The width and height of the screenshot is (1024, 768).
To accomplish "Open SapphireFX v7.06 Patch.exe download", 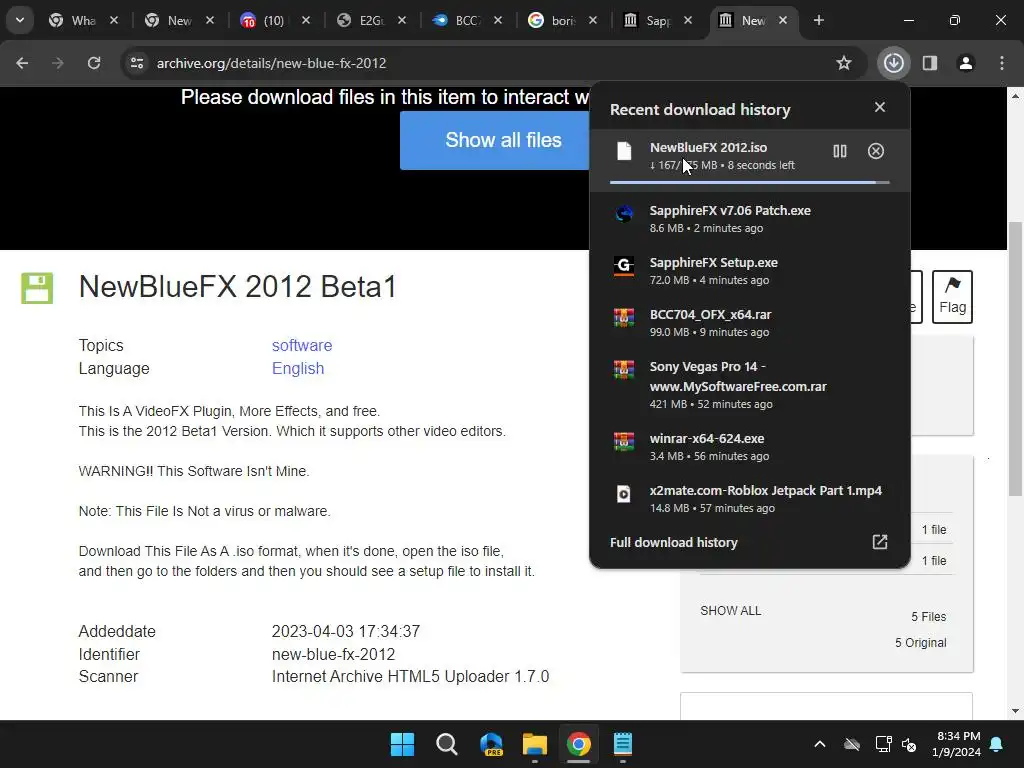I will [x=750, y=219].
